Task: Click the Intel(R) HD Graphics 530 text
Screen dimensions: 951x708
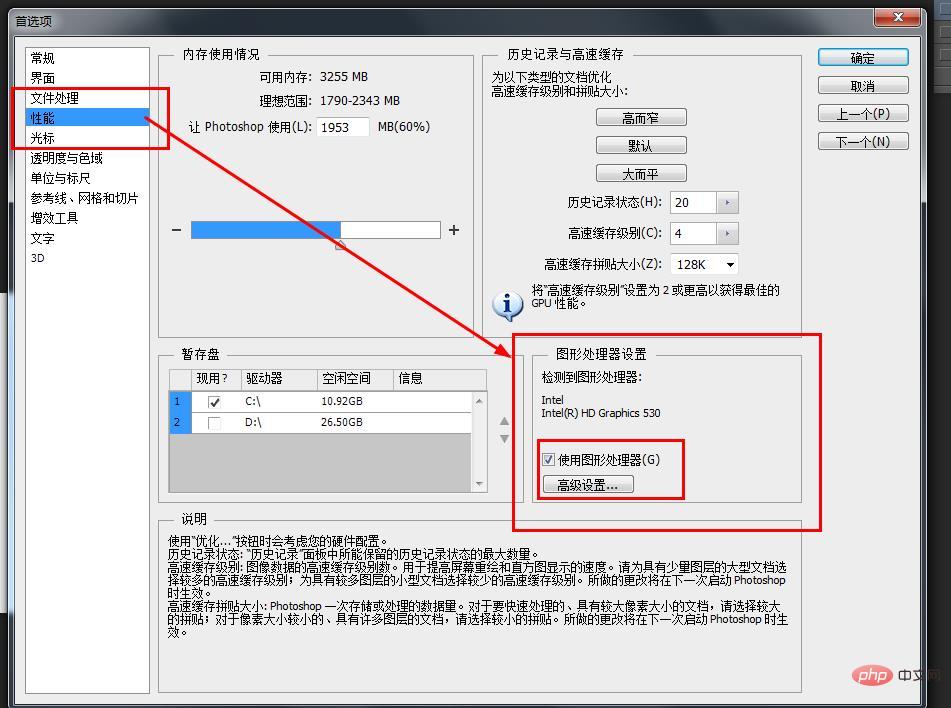Action: 600,413
